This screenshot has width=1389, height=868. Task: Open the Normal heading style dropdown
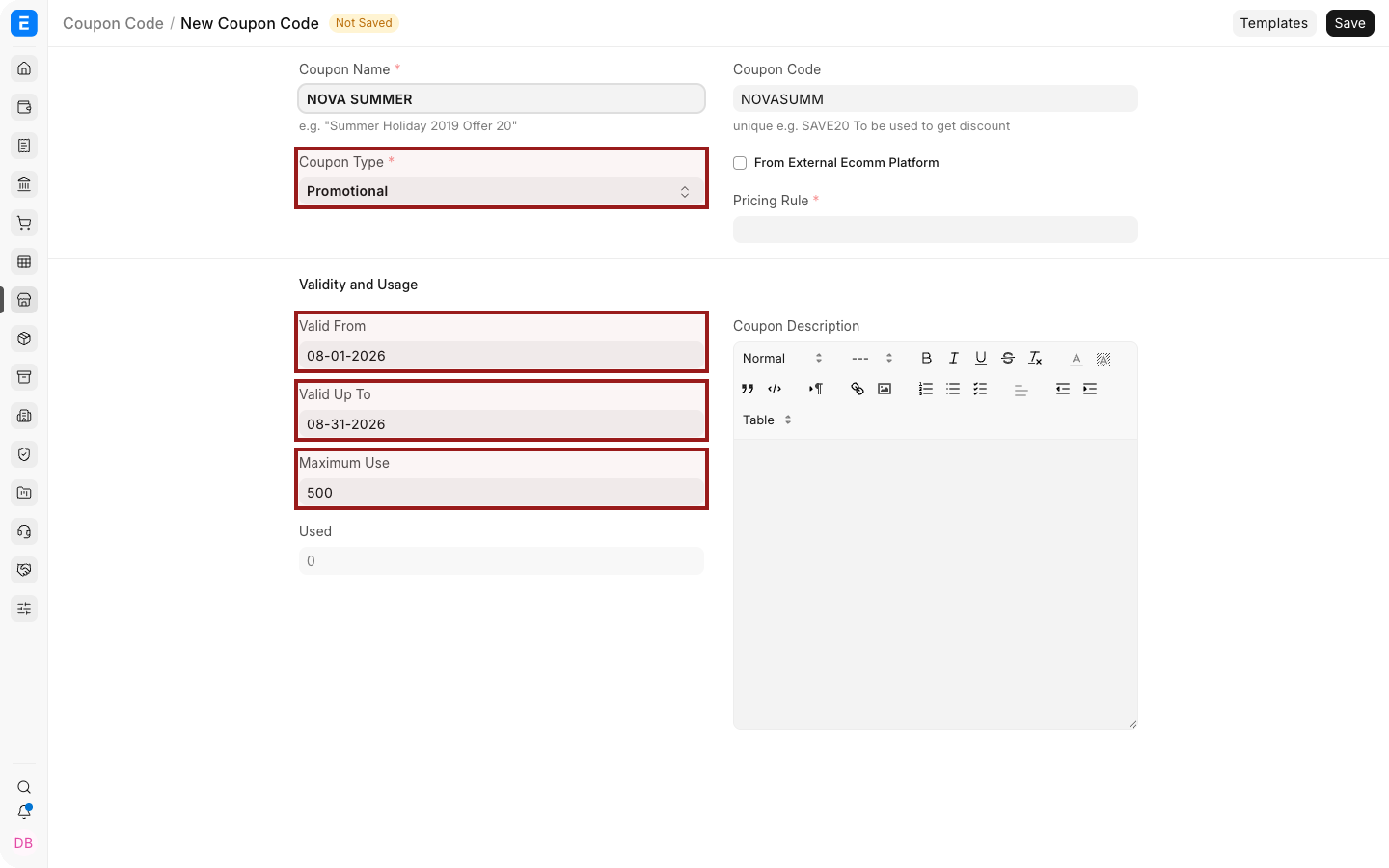[782, 358]
